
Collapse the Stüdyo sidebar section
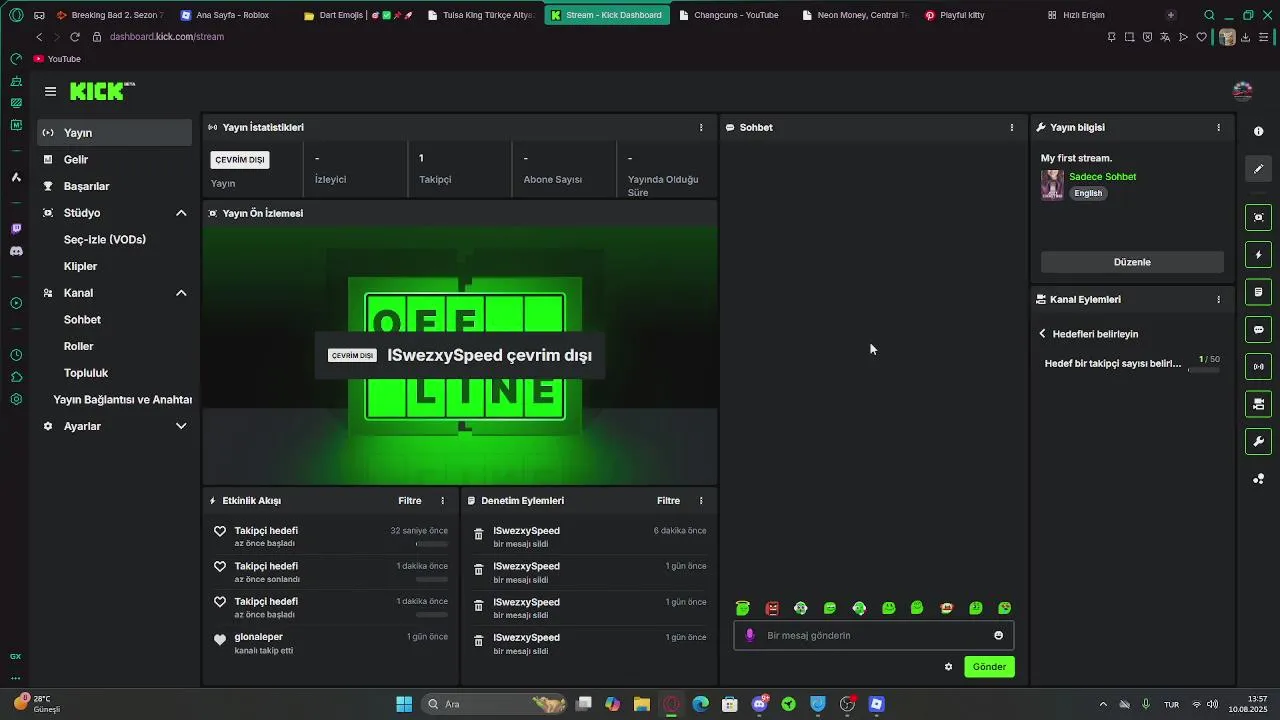[x=181, y=213]
